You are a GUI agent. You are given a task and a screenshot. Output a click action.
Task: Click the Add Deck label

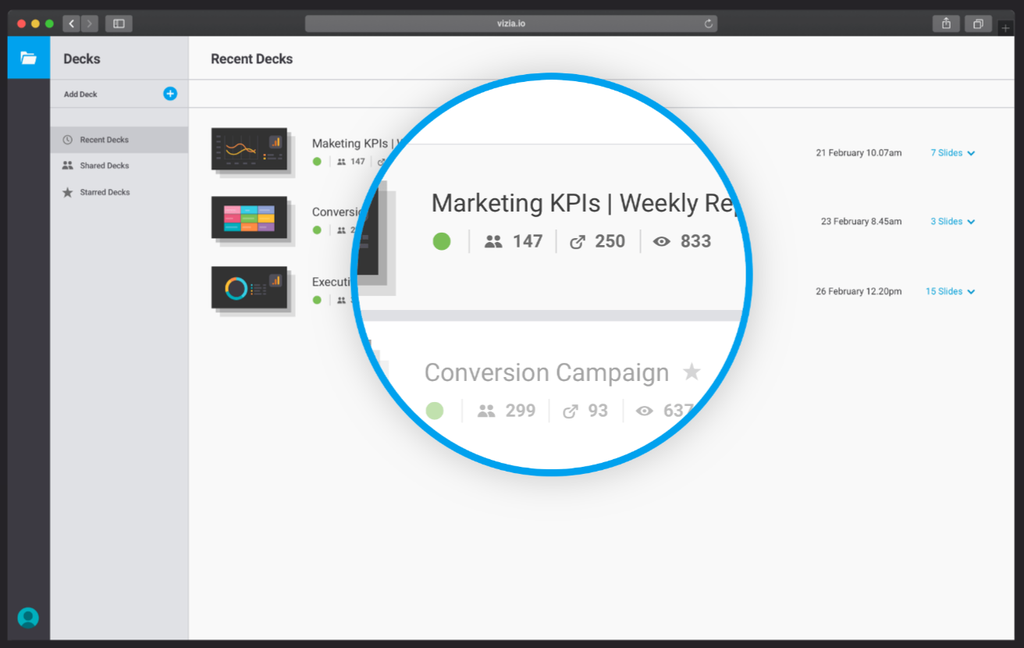click(x=81, y=94)
